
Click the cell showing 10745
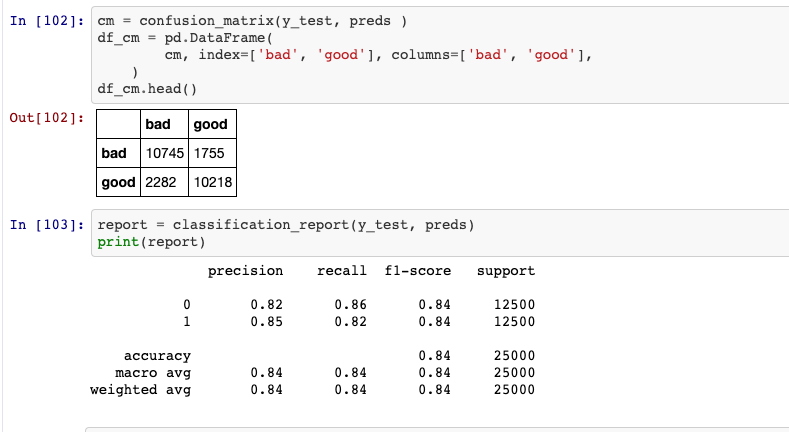(164, 153)
